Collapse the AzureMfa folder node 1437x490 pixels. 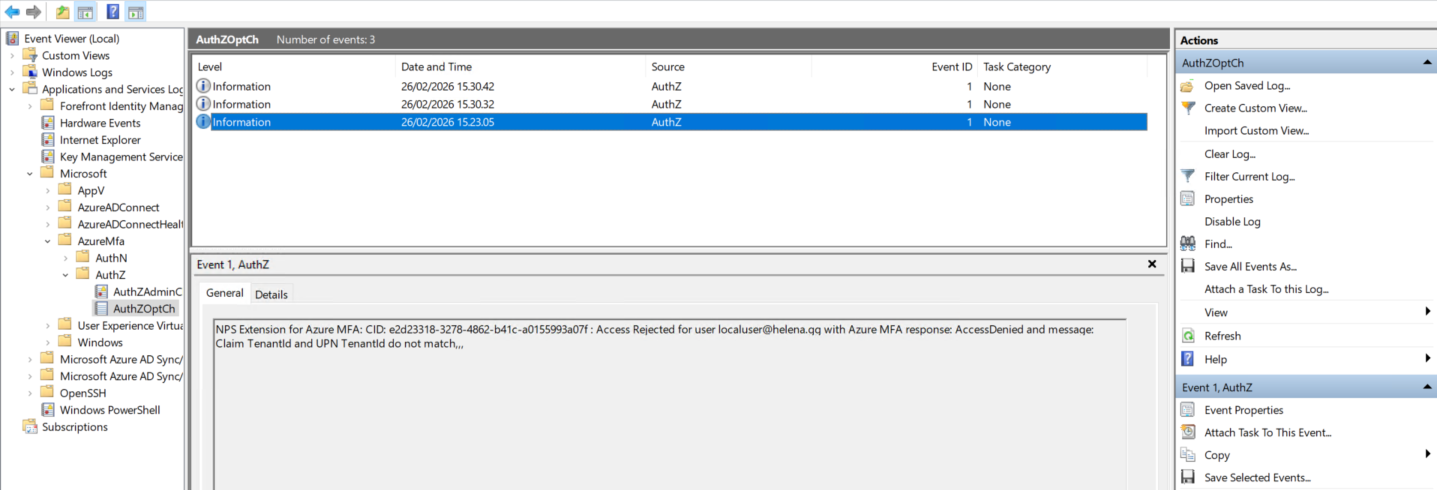coord(48,241)
